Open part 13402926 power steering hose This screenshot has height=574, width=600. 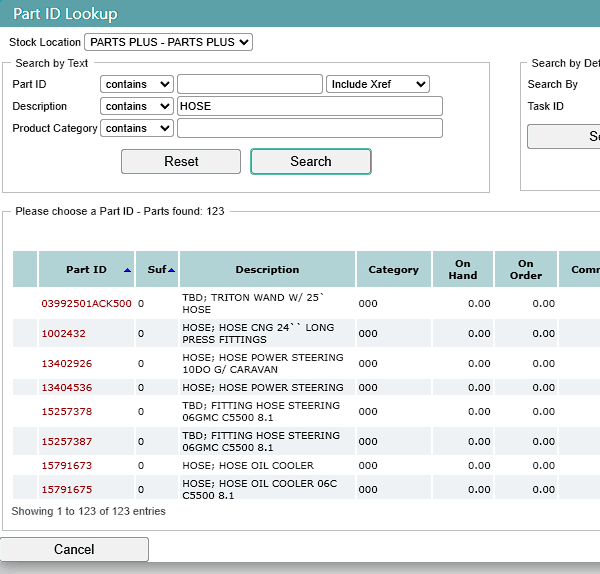pyautogui.click(x=67, y=363)
